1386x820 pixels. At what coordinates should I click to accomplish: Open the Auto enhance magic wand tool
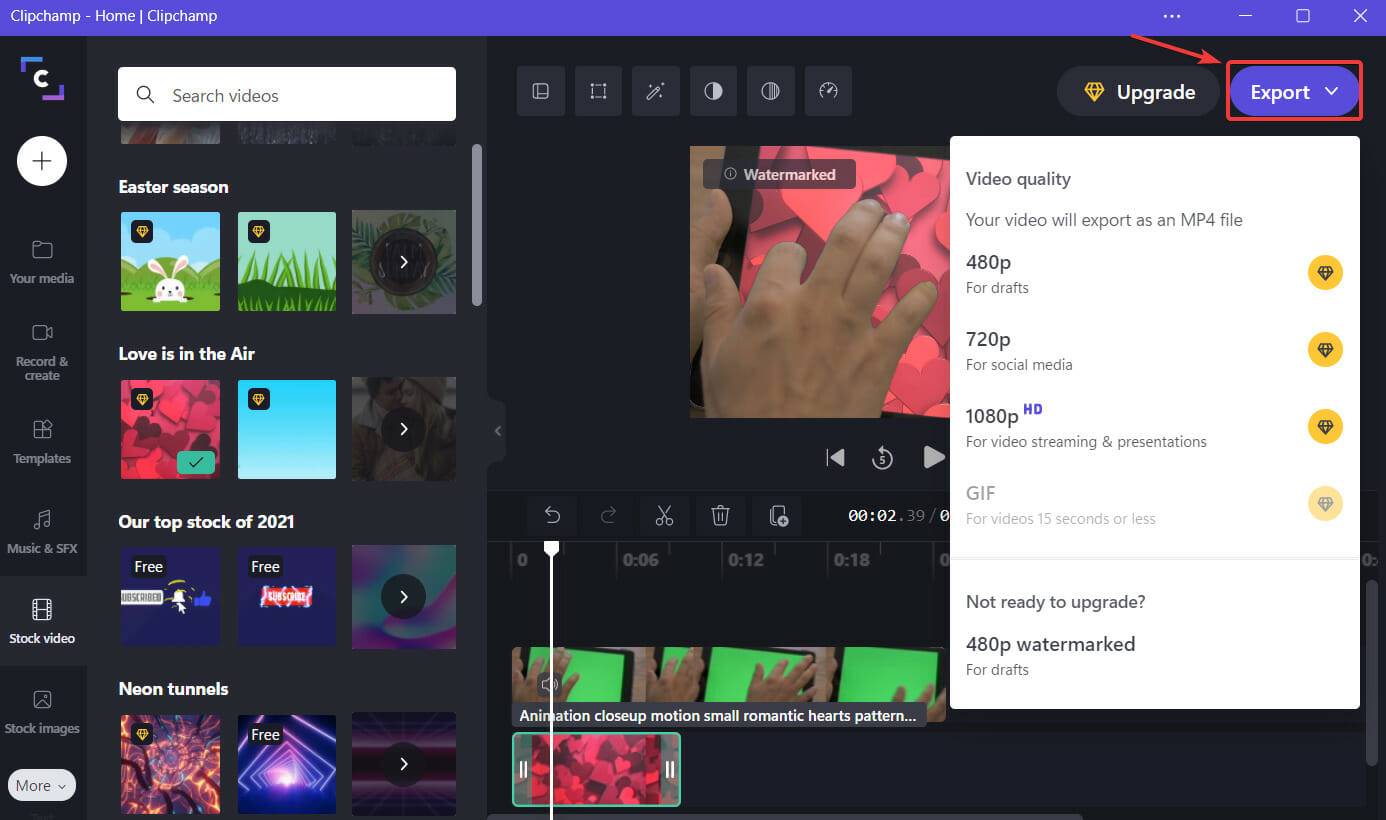point(656,91)
